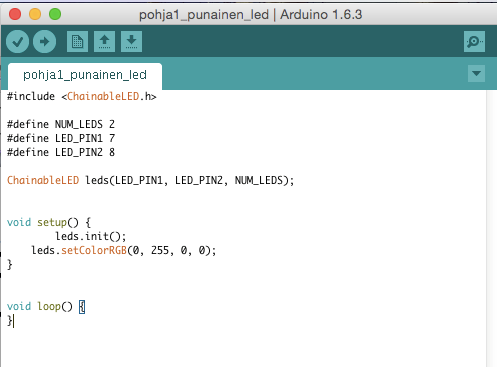Save sketch with down-arrow icon
This screenshot has width=497, height=367.
pos(131,42)
